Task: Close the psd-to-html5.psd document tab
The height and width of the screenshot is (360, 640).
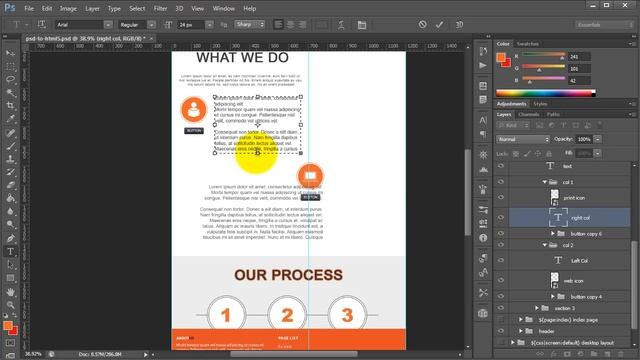Action: click(x=151, y=38)
